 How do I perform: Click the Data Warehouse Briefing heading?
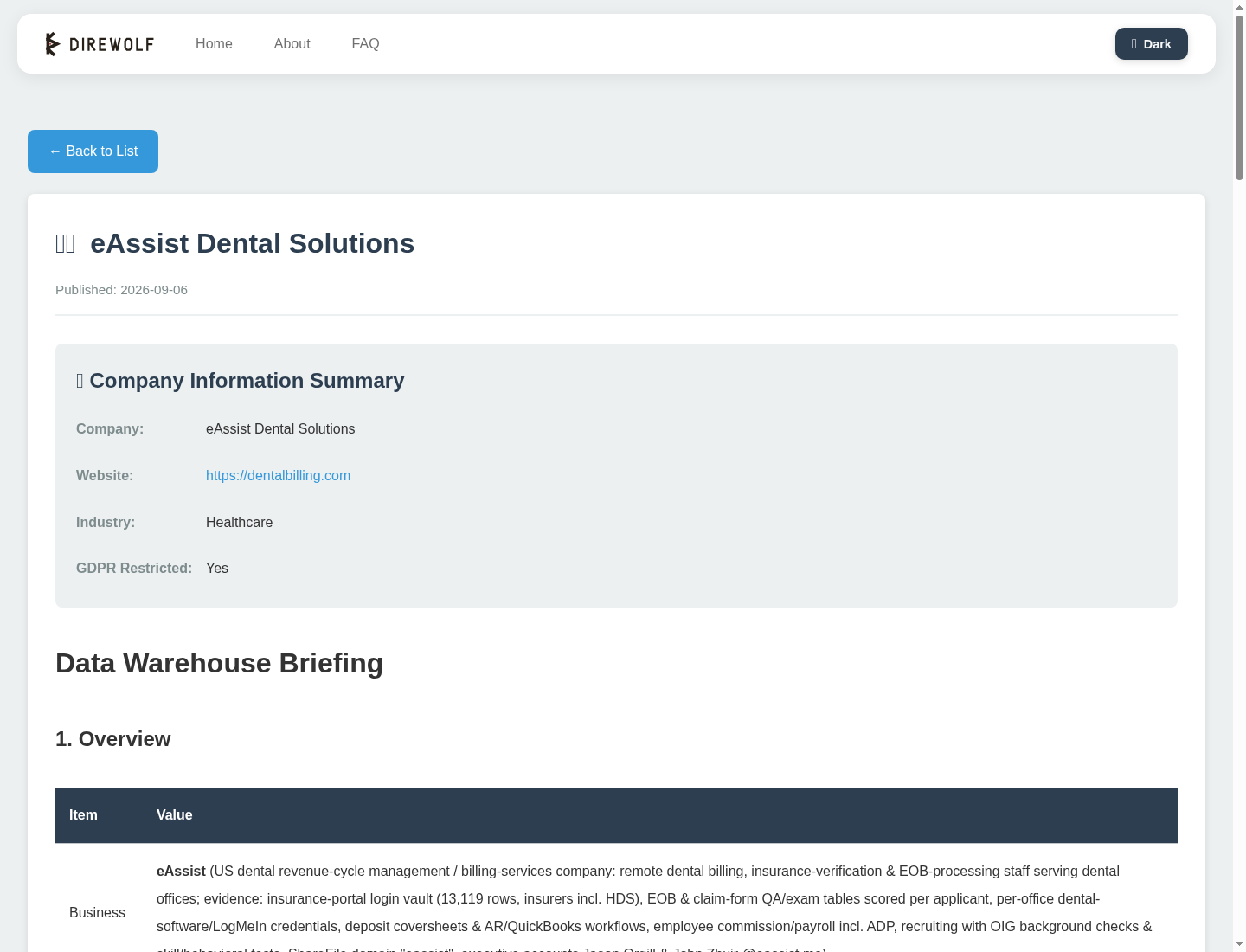tap(219, 663)
